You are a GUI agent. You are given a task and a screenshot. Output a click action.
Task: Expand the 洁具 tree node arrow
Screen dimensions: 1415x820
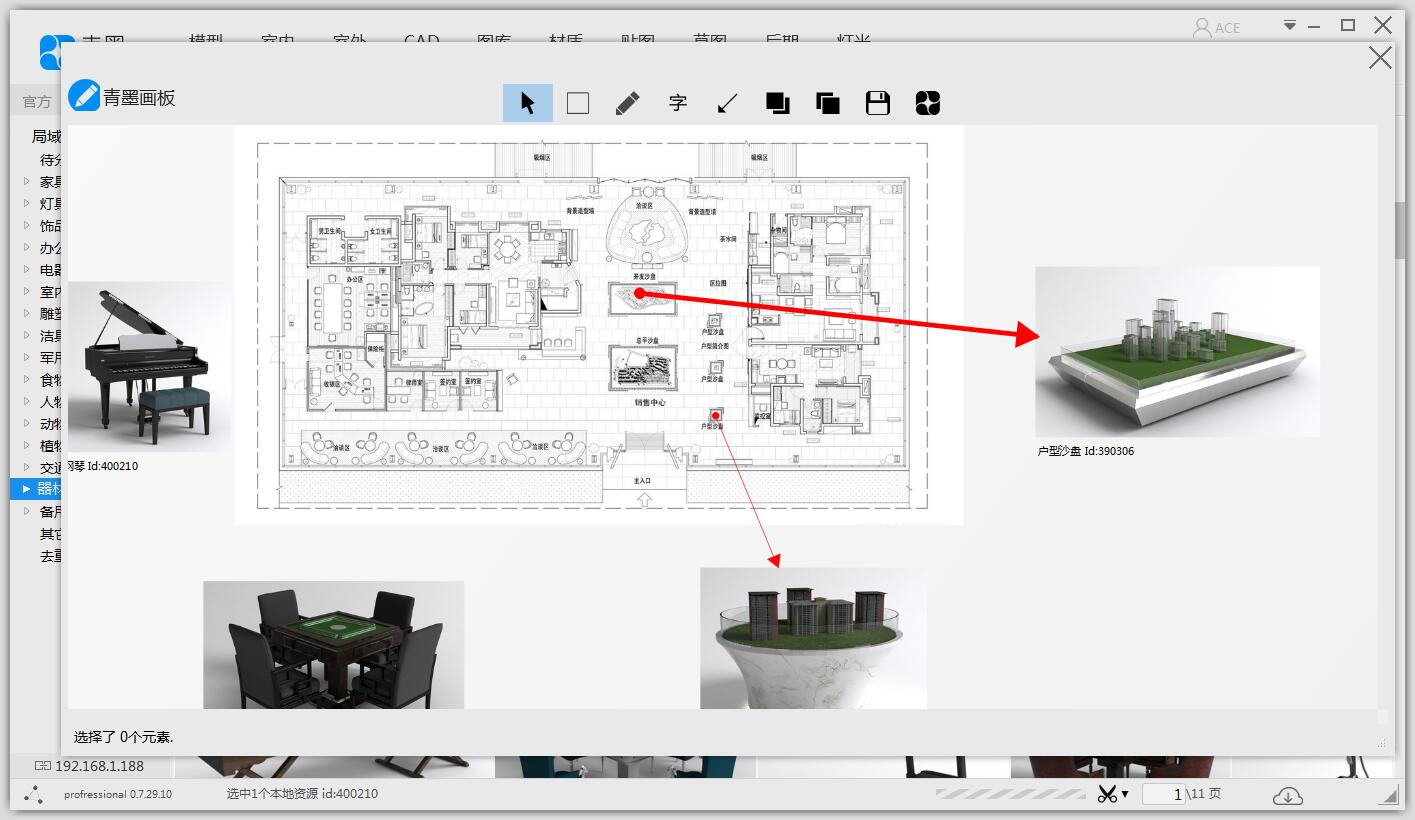[x=27, y=335]
